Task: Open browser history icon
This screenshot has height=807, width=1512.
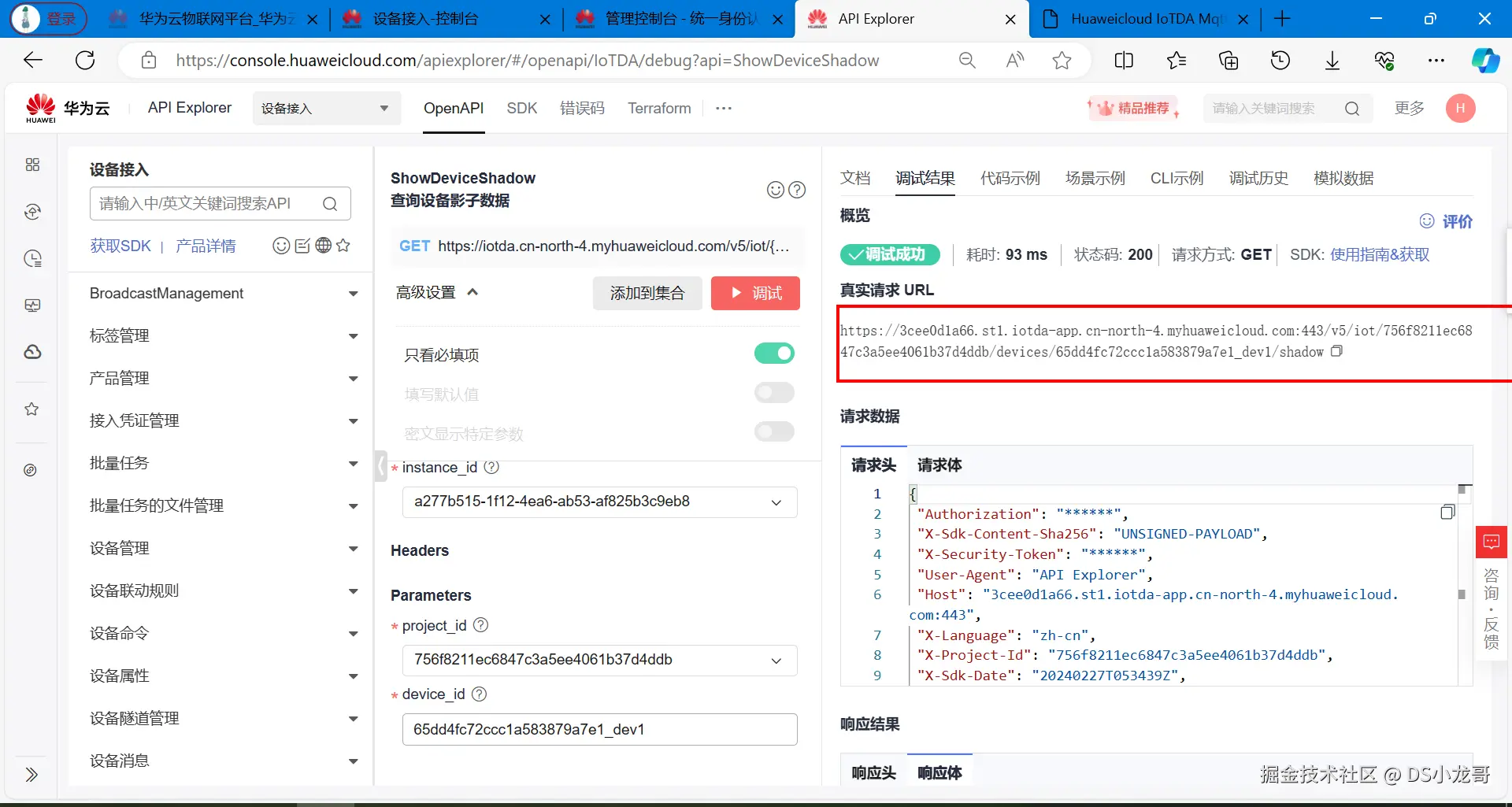Action: point(1280,61)
